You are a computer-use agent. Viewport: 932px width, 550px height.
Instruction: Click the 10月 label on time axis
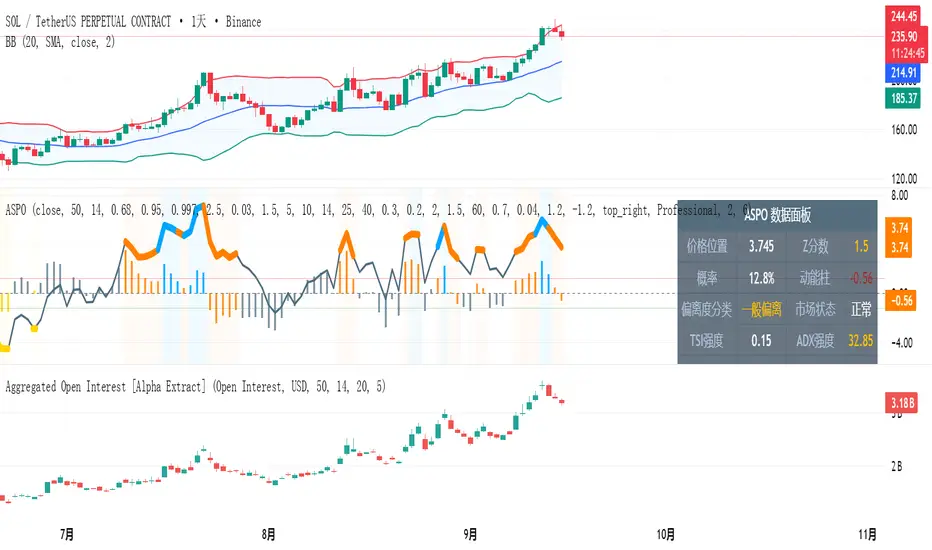666,535
